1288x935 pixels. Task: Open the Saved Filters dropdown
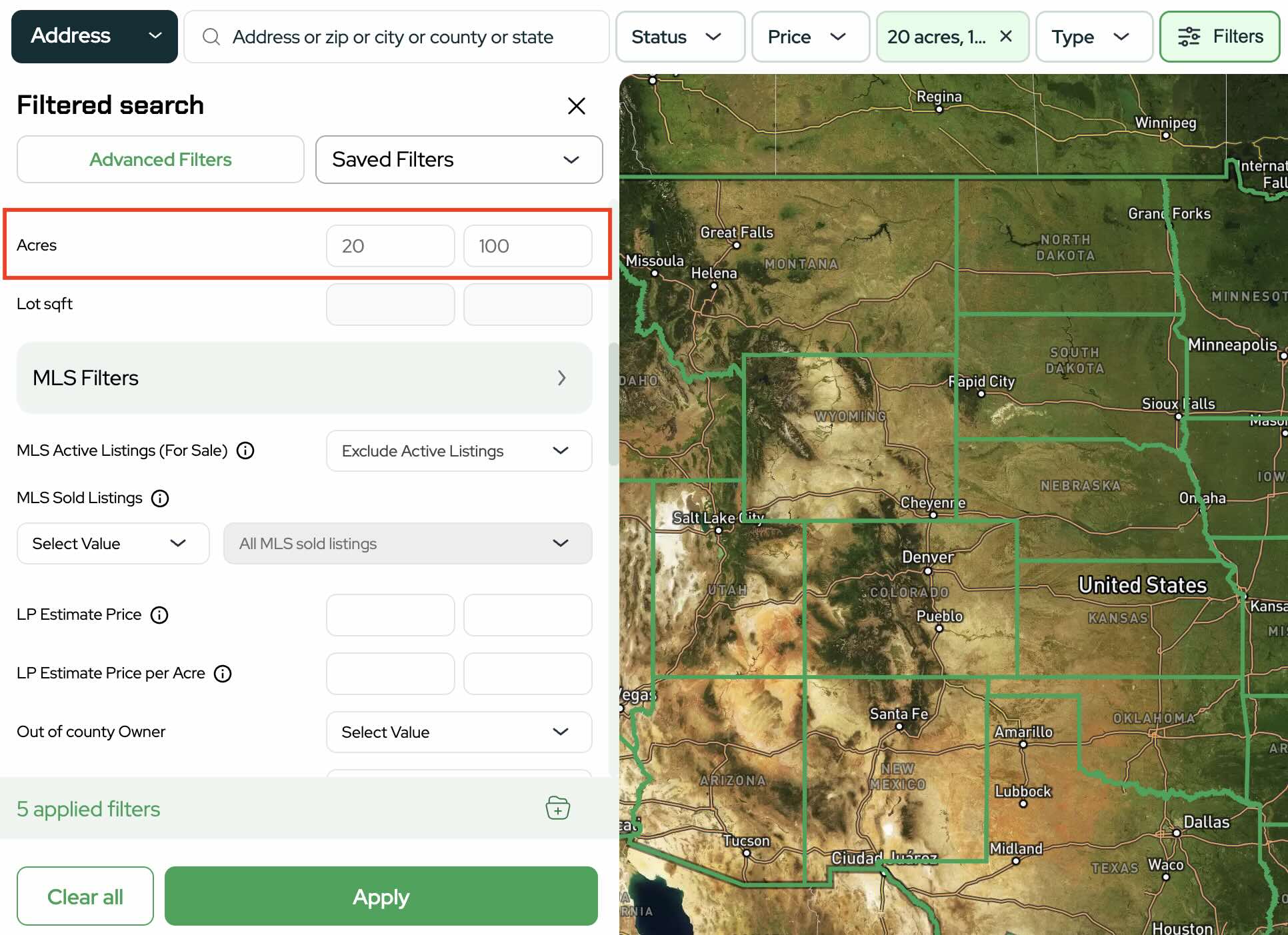[459, 159]
